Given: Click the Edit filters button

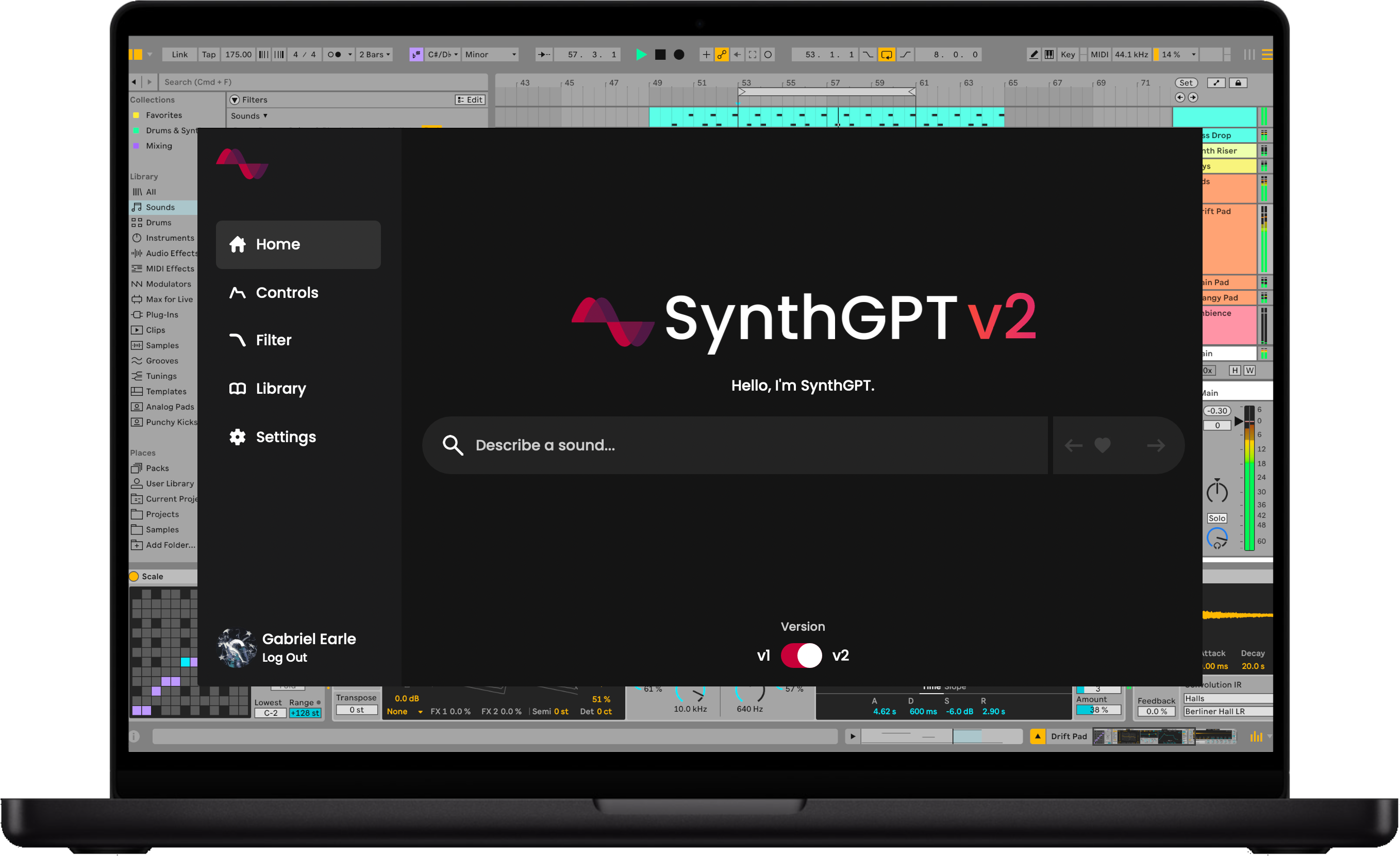Looking at the screenshot, I should [470, 100].
